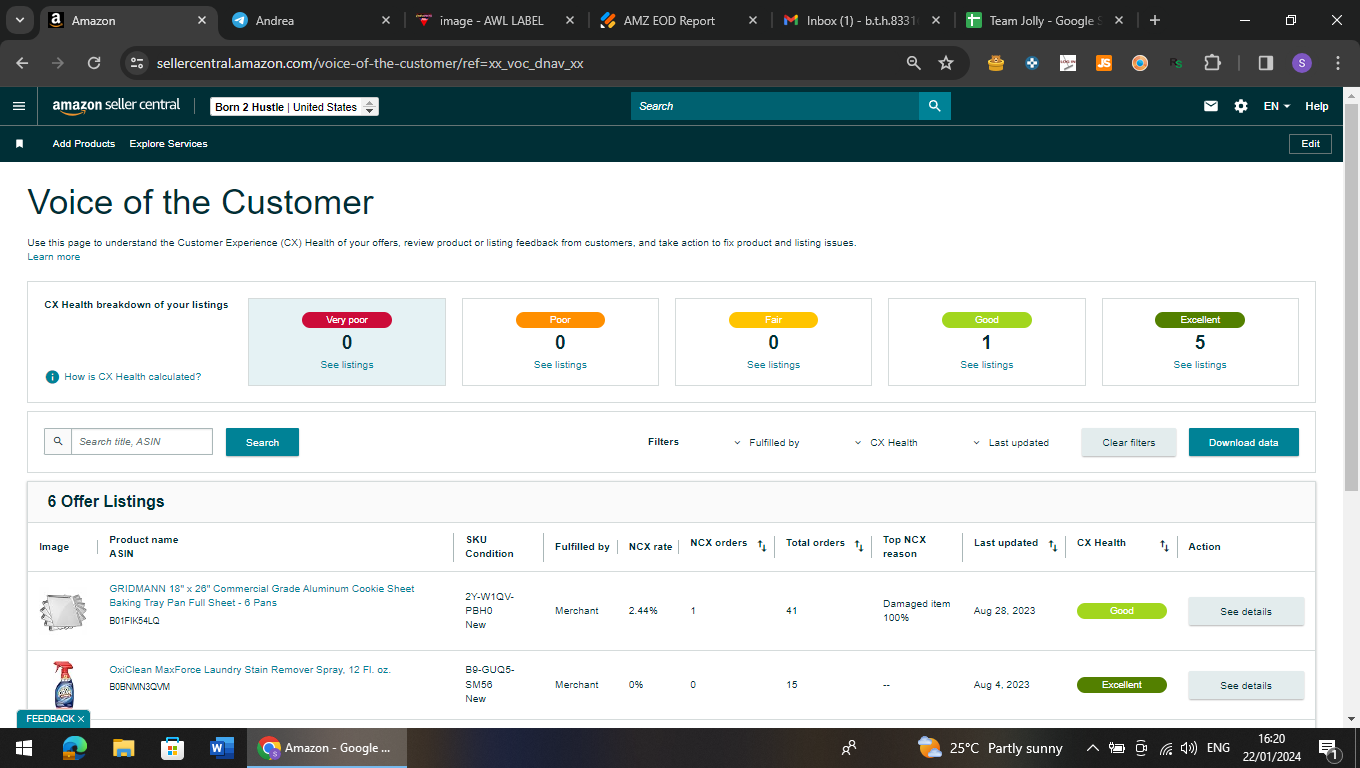Switch to the image - AWL LABEL tab

(494, 20)
